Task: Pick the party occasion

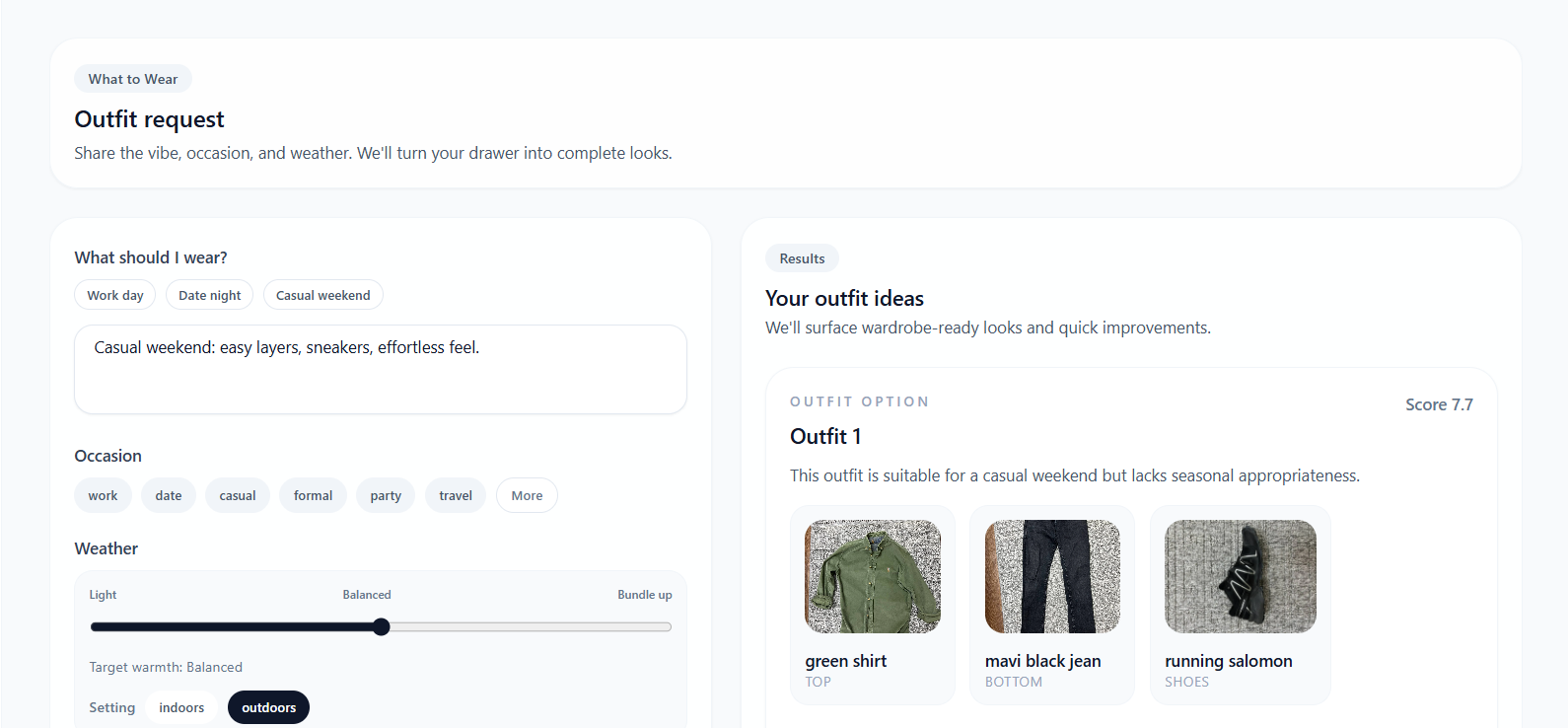Action: coord(385,495)
